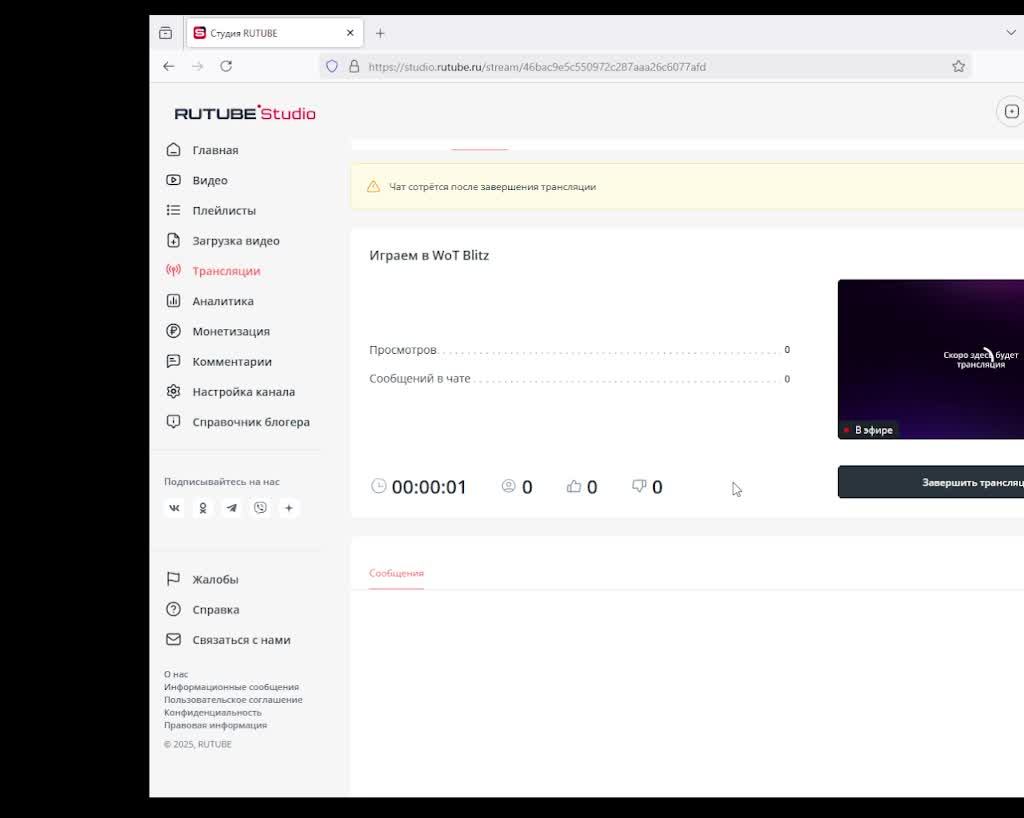1024x818 pixels.
Task: Click the browser forward arrow
Action: [198, 66]
